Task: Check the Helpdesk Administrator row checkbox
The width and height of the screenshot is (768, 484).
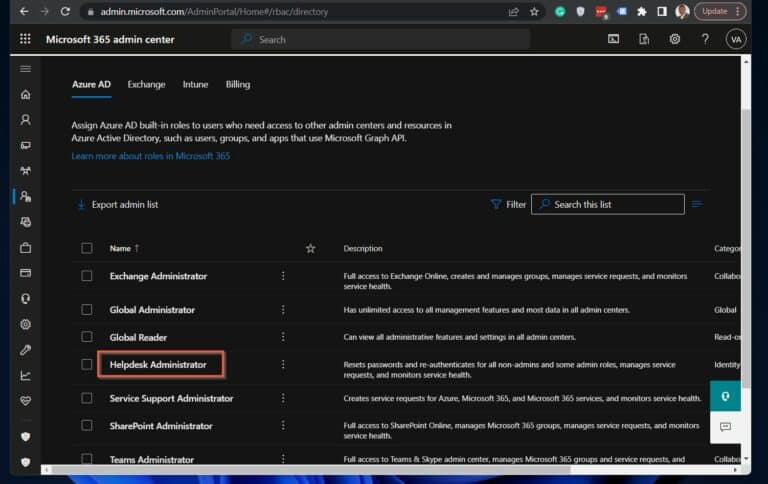Action: [87, 364]
